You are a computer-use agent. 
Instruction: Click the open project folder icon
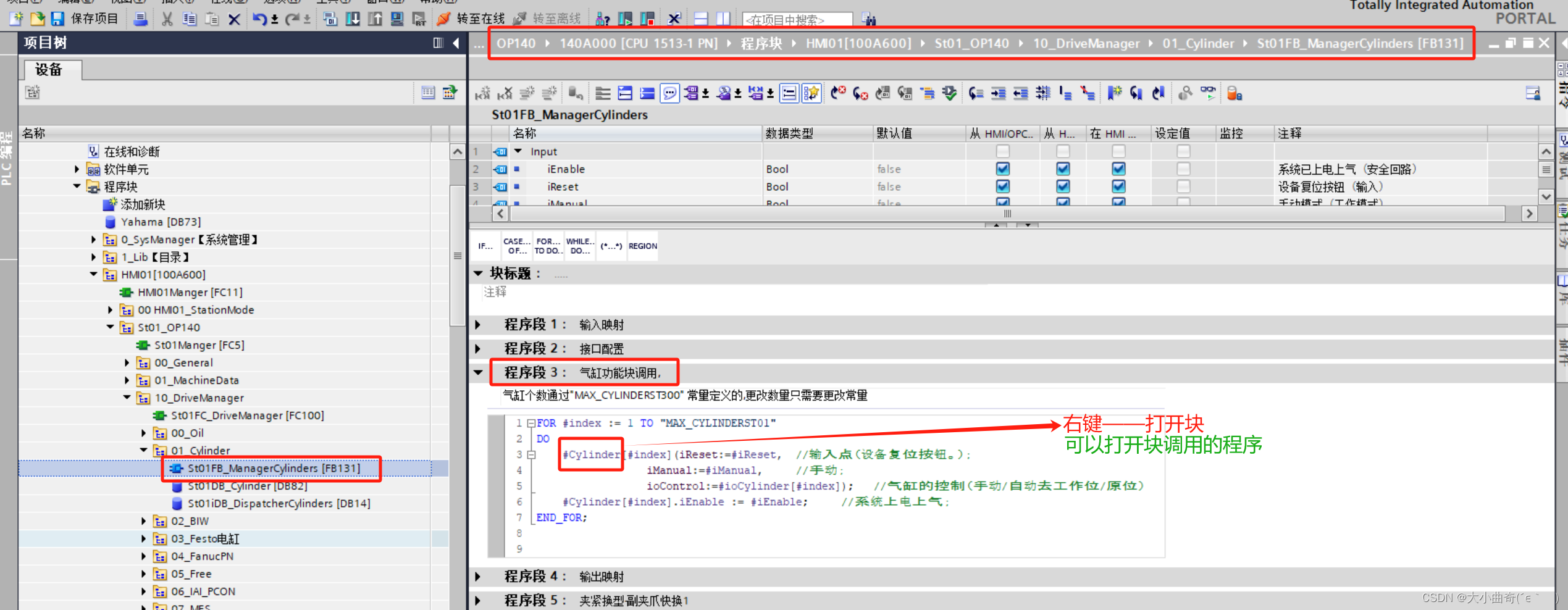tap(37, 19)
